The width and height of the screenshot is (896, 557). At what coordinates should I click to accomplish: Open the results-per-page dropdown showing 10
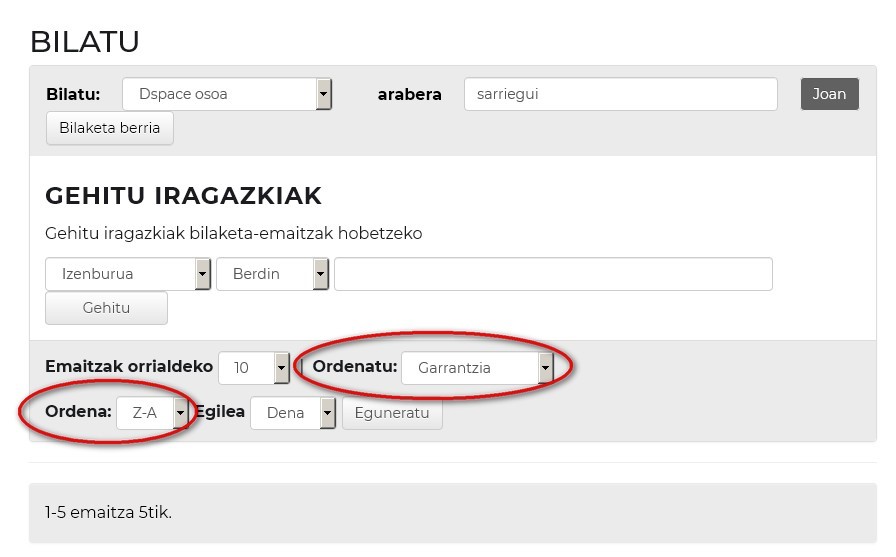pyautogui.click(x=254, y=368)
